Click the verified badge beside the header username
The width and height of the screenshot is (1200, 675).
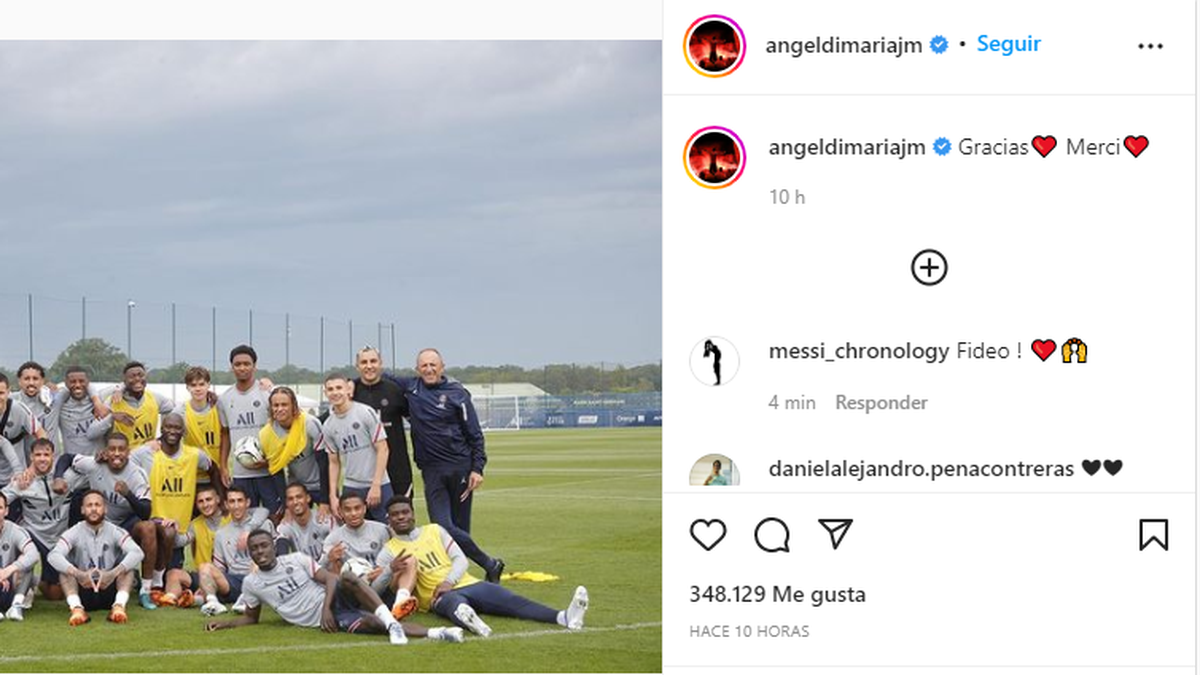[939, 45]
